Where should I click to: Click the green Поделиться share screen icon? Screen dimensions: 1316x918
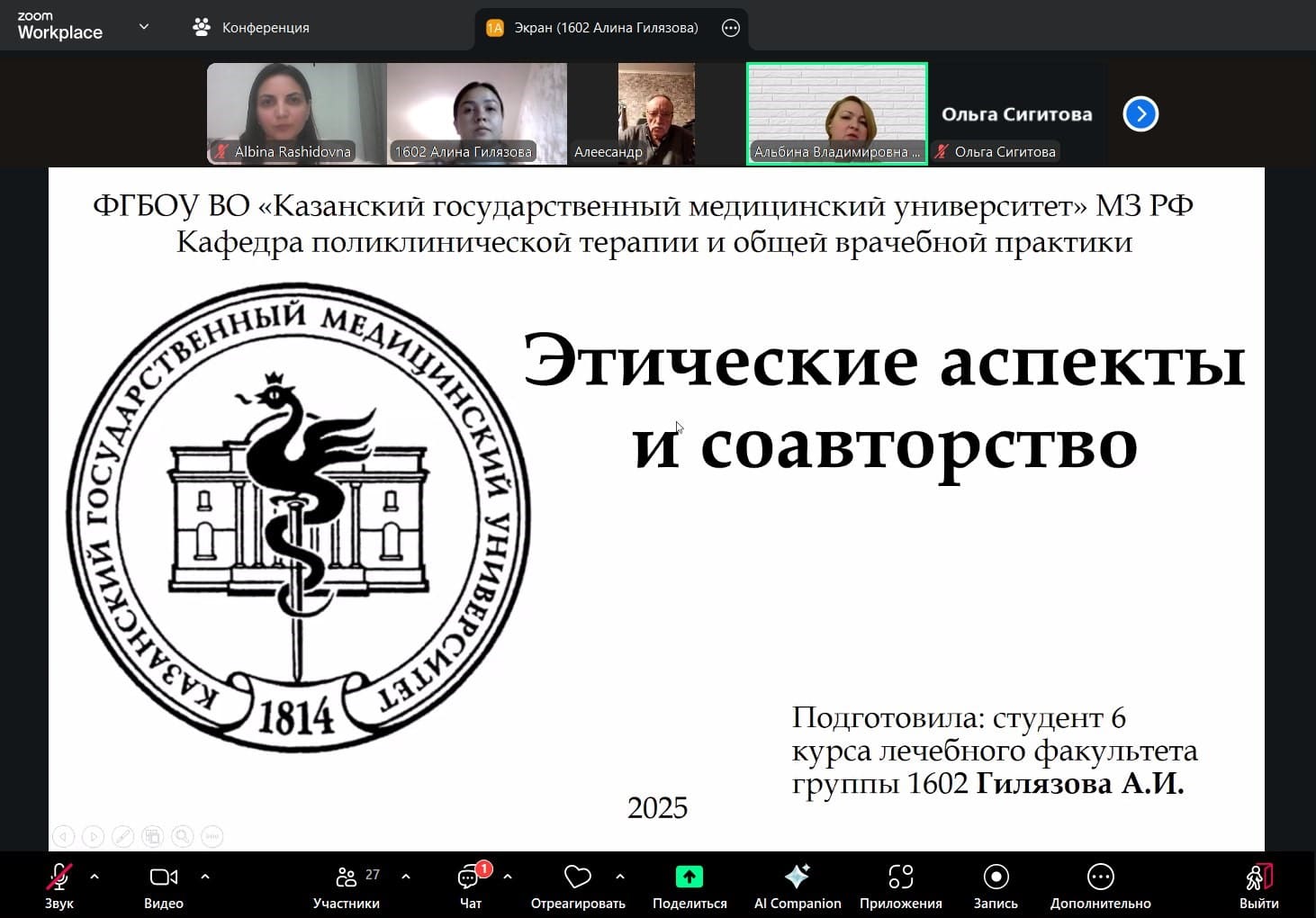690,877
